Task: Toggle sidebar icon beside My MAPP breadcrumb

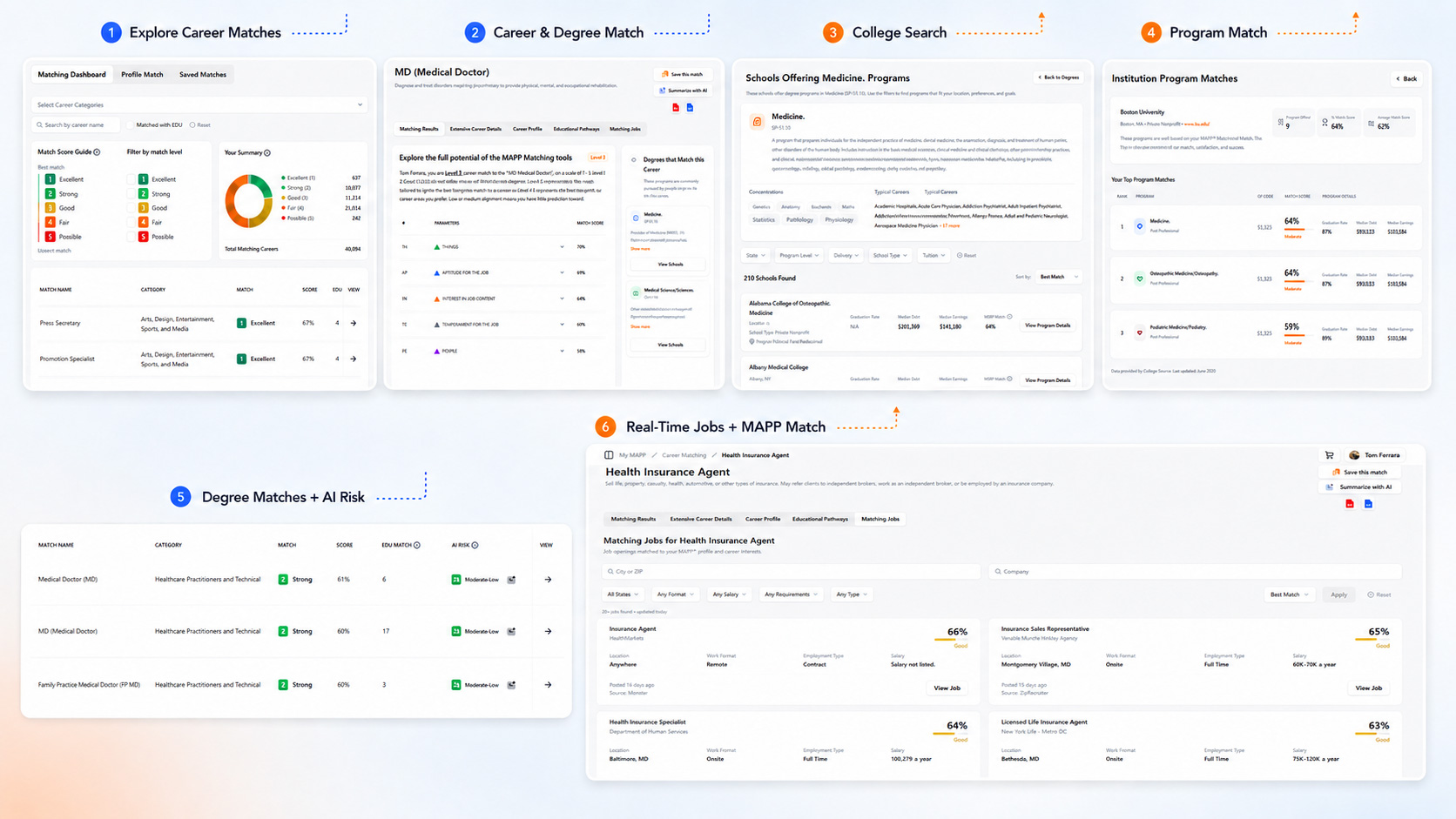Action: click(609, 455)
